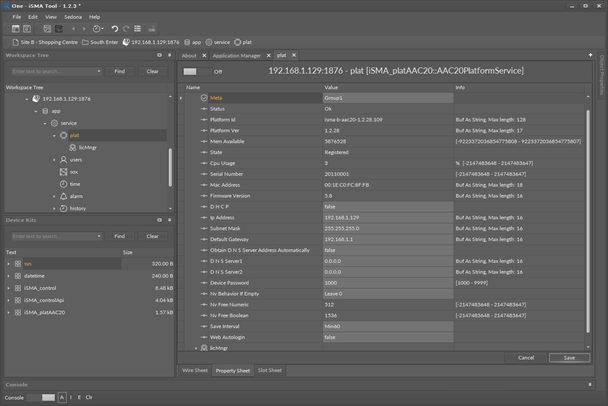This screenshot has height=406, width=608.
Task: Select the sox service icon in tree
Action: click(x=62, y=172)
